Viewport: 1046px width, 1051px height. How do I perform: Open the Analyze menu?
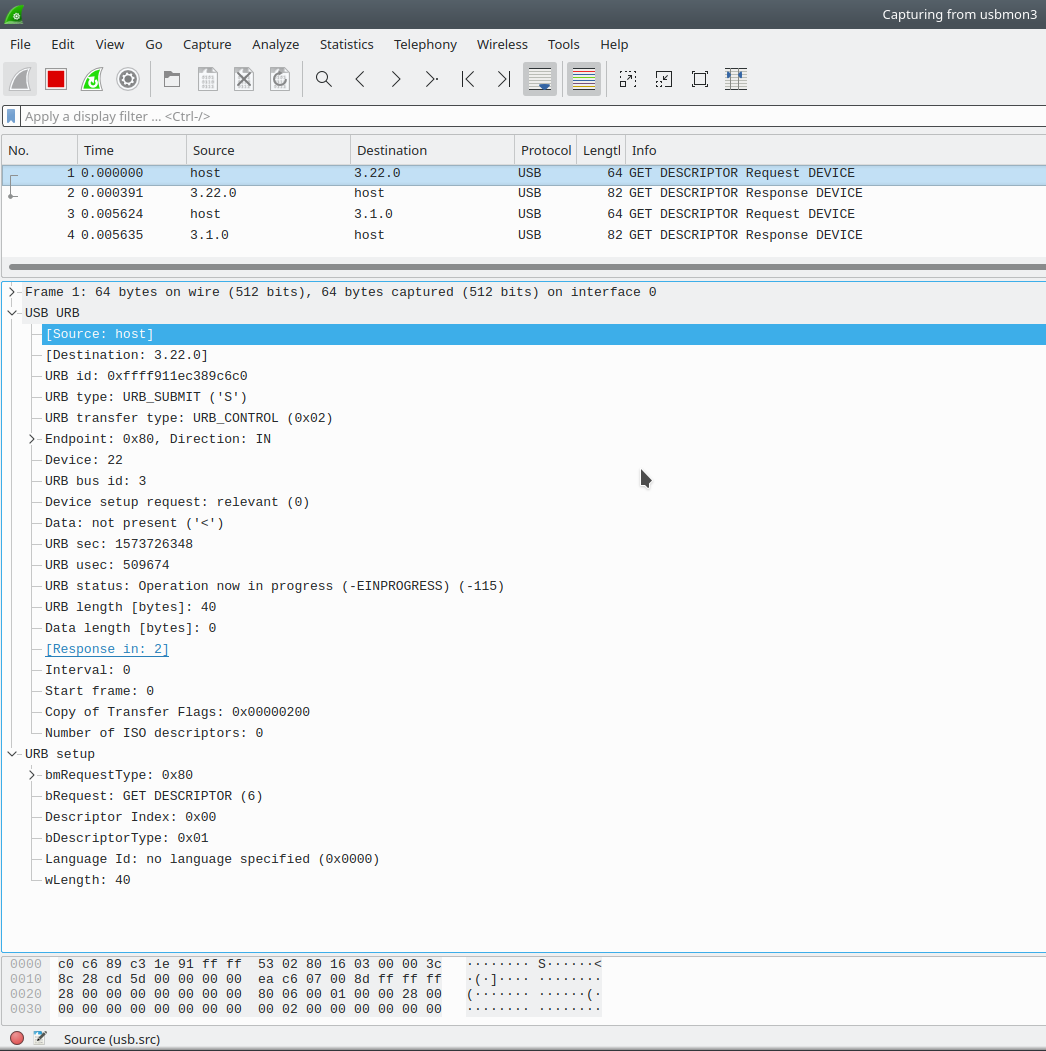coord(275,44)
